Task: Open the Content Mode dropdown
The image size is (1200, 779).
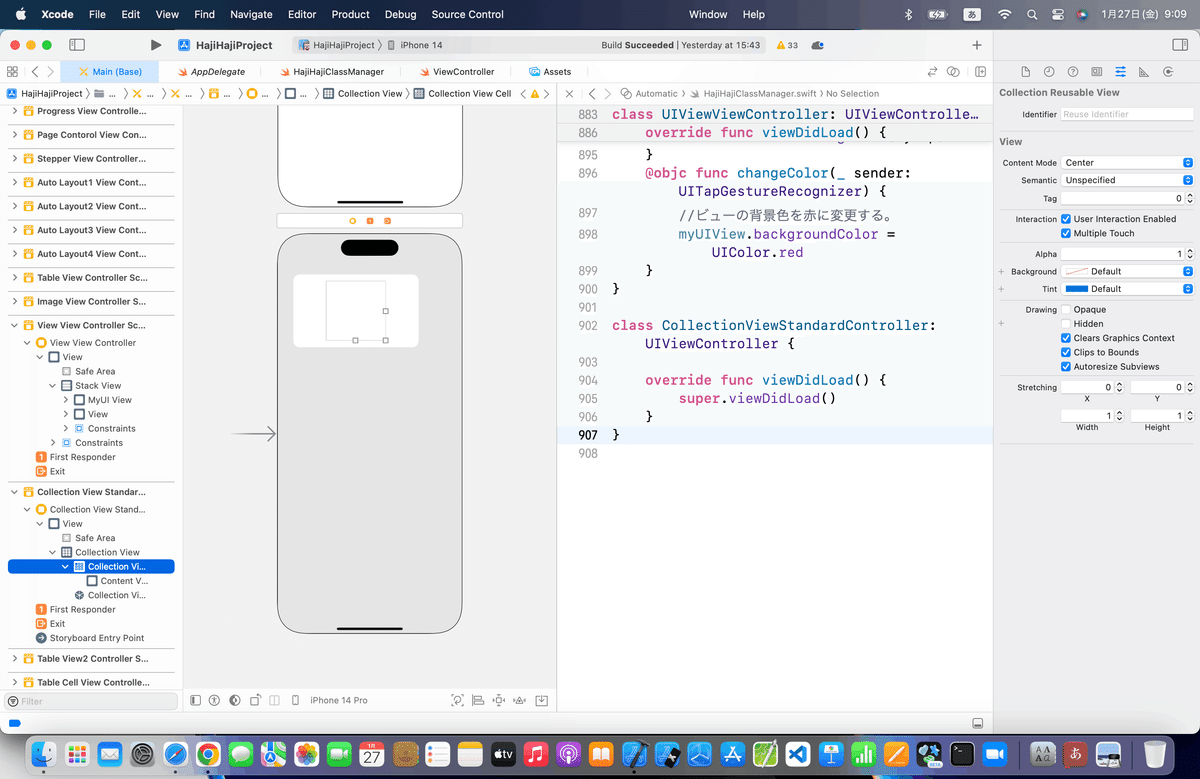Action: (1127, 162)
